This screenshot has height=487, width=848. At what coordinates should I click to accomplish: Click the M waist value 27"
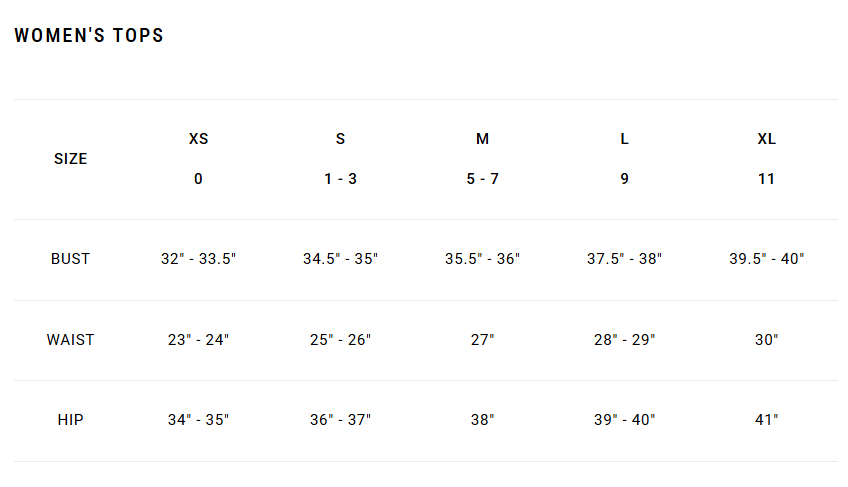click(x=482, y=340)
